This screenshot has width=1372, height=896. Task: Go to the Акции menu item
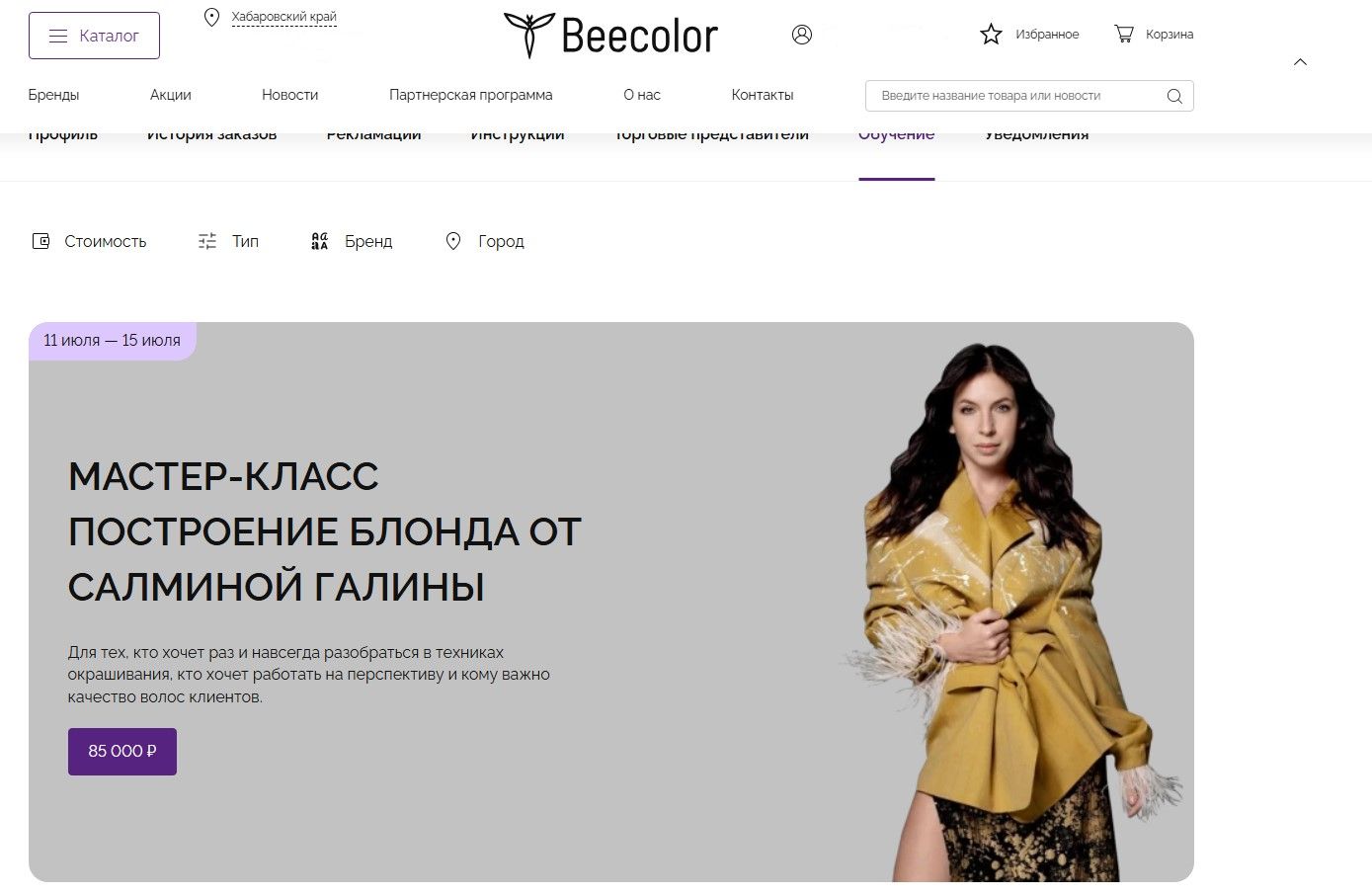click(x=171, y=95)
